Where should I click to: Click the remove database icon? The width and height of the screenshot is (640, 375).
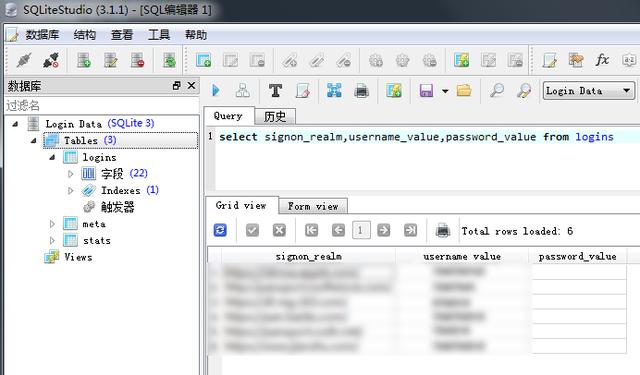tap(137, 60)
